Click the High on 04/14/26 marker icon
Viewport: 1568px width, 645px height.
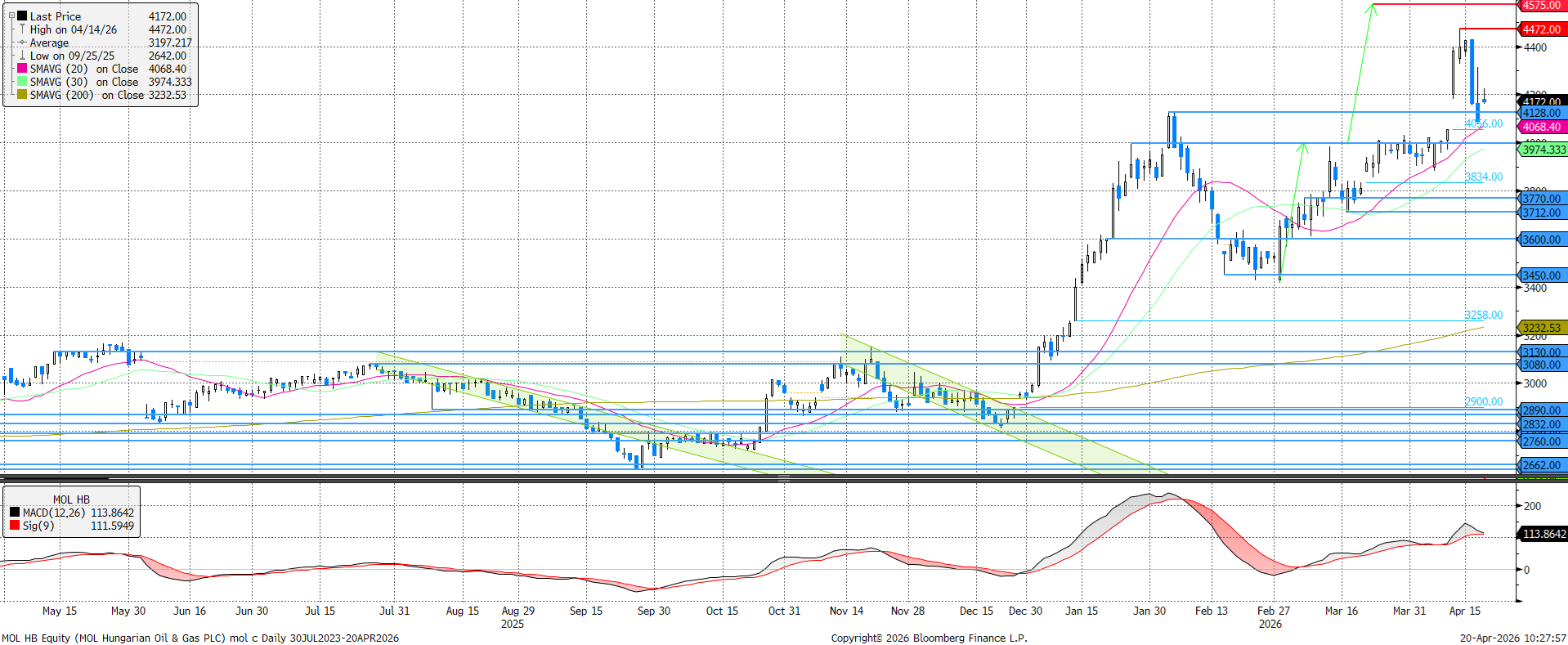tap(22, 29)
